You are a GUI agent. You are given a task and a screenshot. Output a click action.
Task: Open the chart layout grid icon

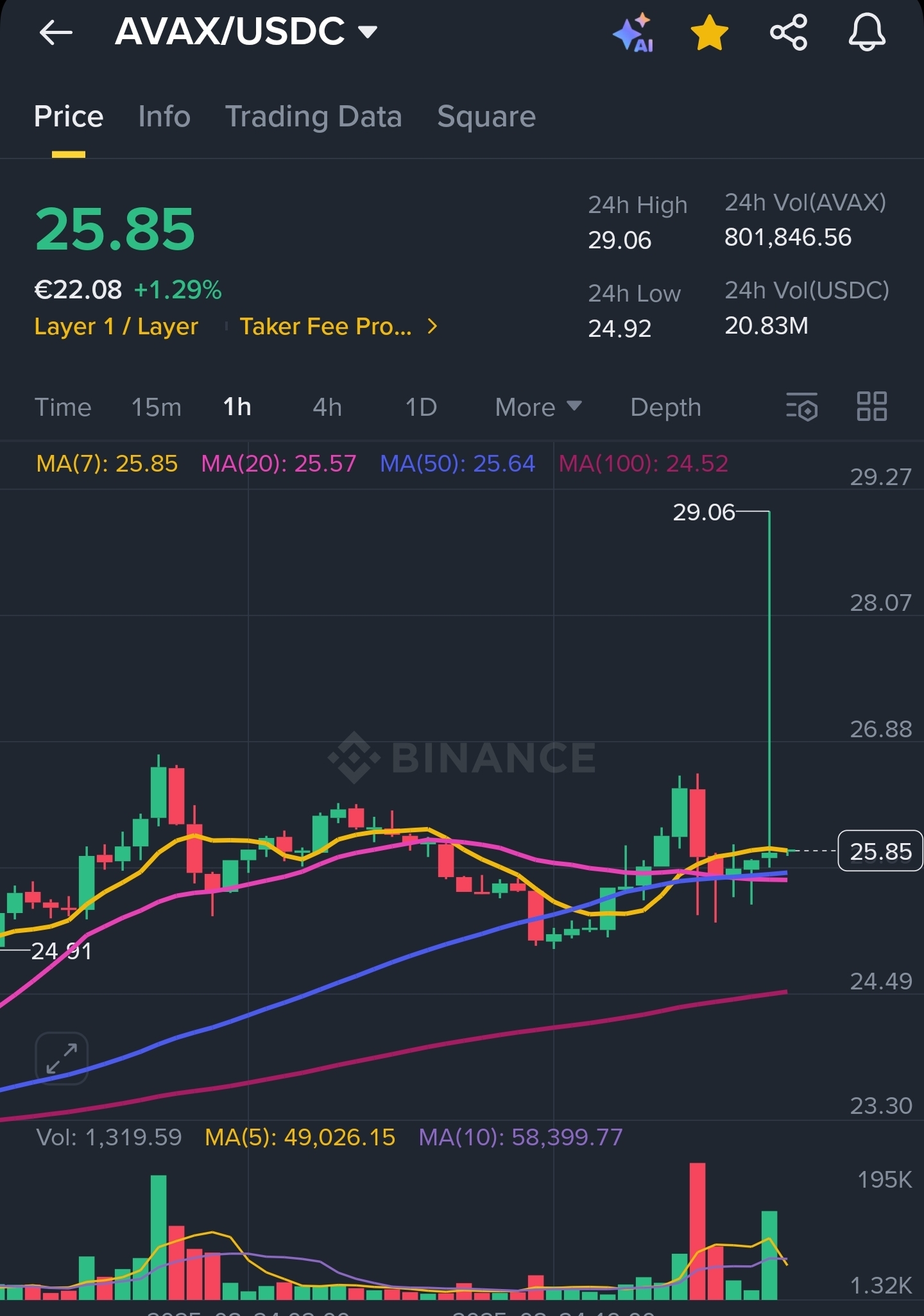point(872,406)
